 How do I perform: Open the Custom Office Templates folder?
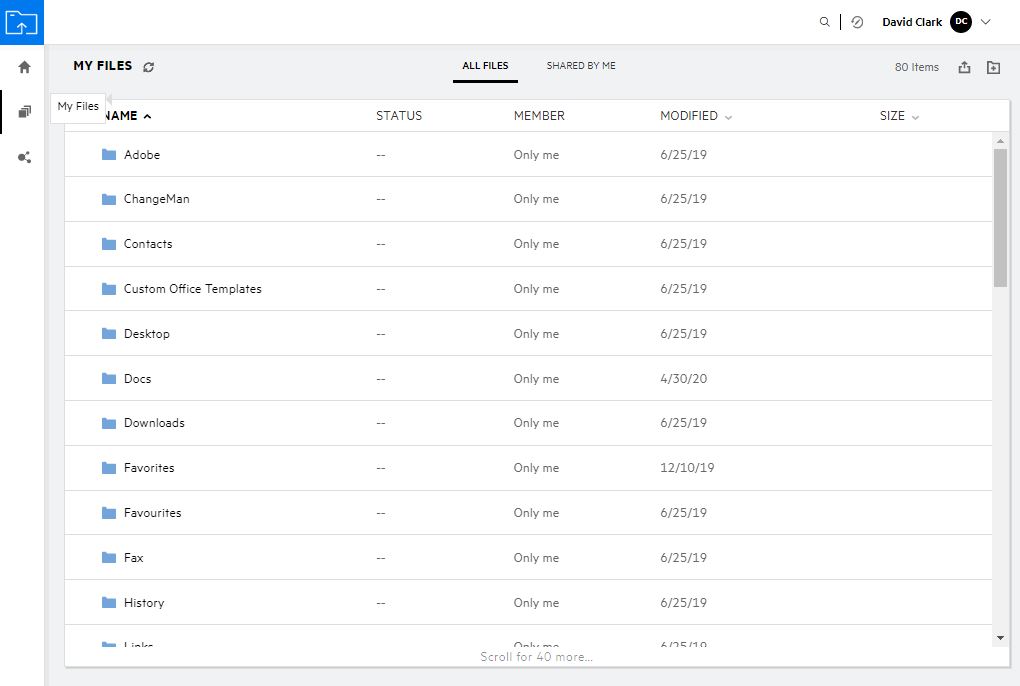pos(192,289)
